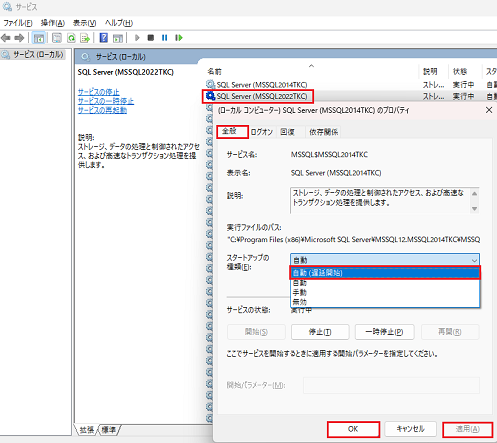Close the properties dialog with X
This screenshot has height=443, width=497.
pos(489,110)
